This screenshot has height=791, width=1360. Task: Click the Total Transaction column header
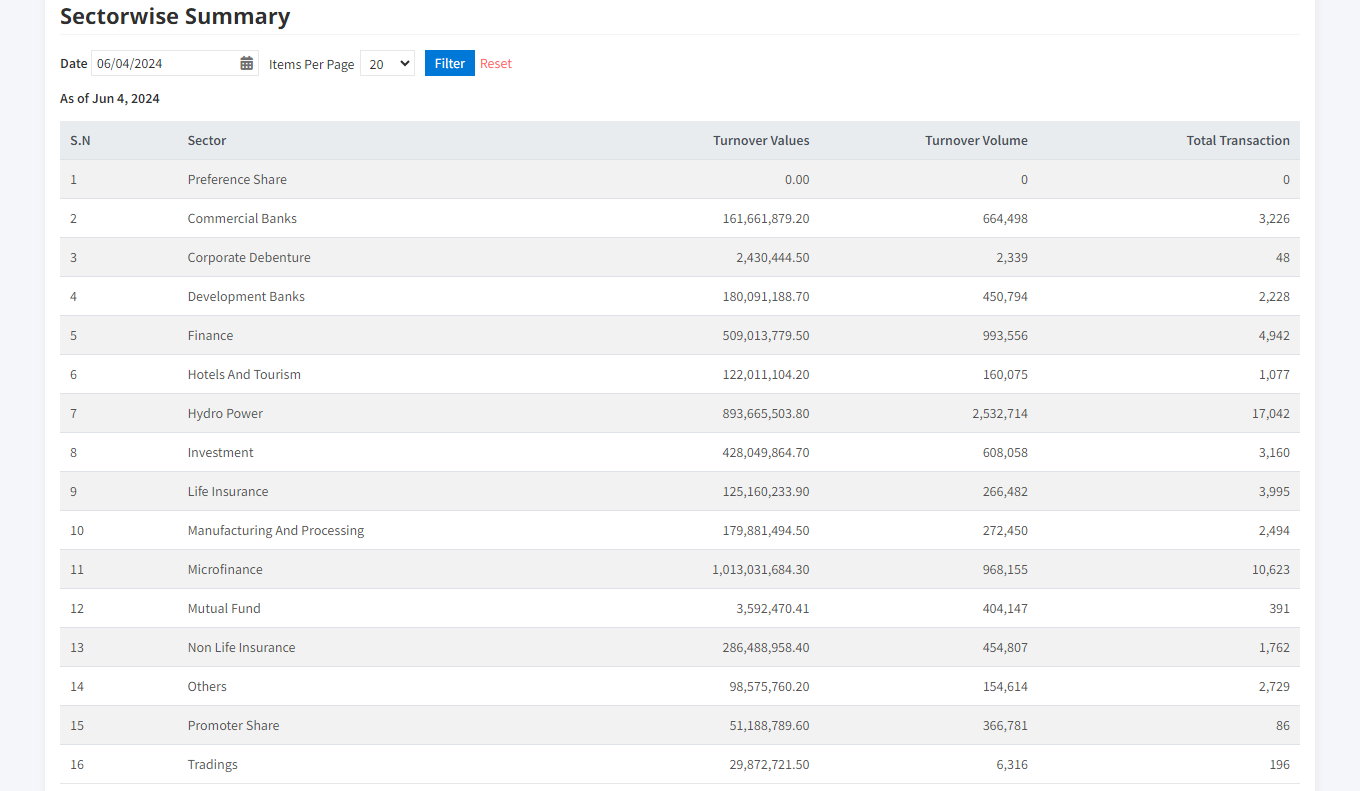[1237, 141]
